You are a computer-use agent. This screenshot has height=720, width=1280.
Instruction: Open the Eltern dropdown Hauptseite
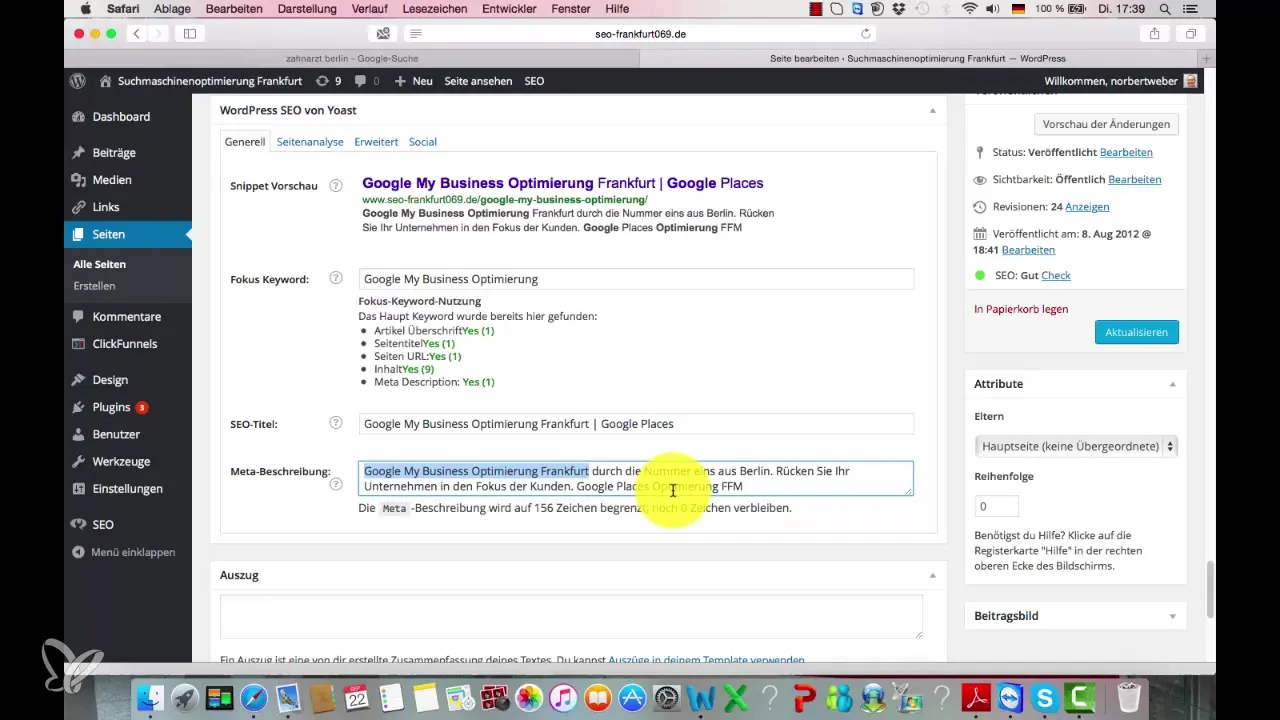[1076, 446]
